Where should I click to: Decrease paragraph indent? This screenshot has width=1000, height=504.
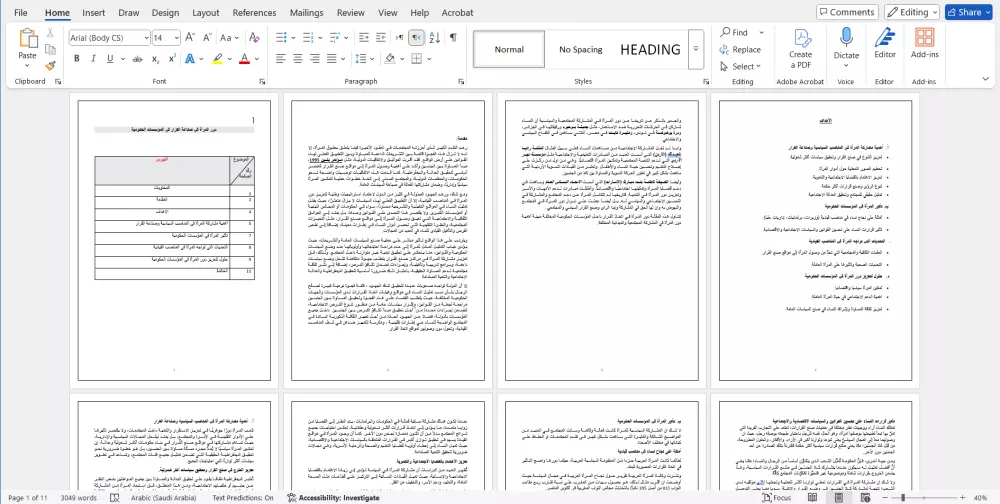pyautogui.click(x=364, y=38)
